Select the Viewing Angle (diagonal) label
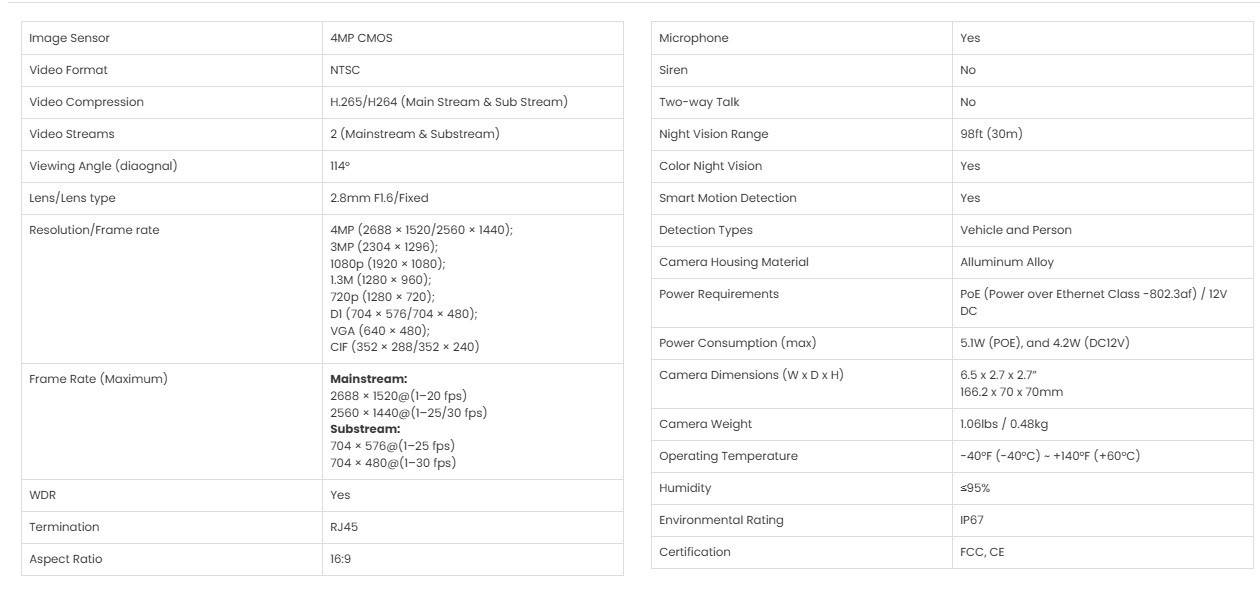1260x592 pixels. [103, 166]
